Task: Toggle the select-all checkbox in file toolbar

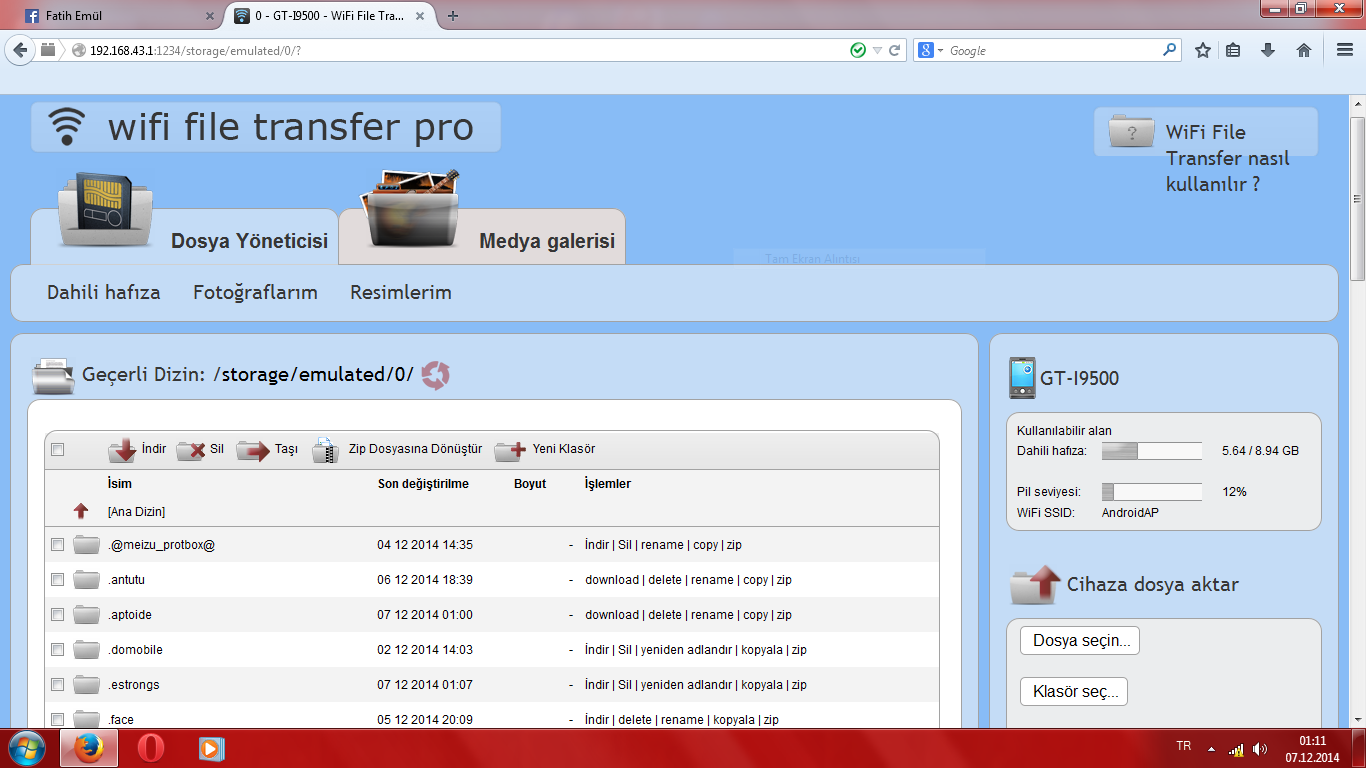Action: [x=58, y=450]
